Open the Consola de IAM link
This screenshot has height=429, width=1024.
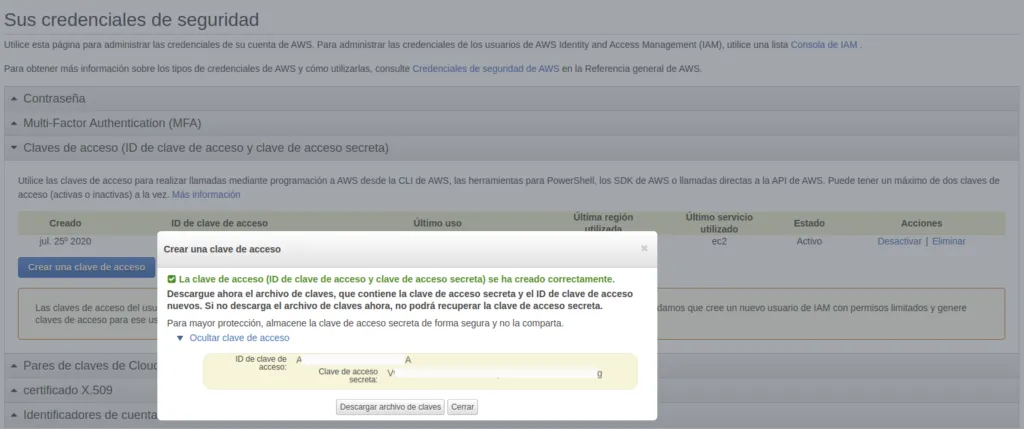click(x=824, y=45)
